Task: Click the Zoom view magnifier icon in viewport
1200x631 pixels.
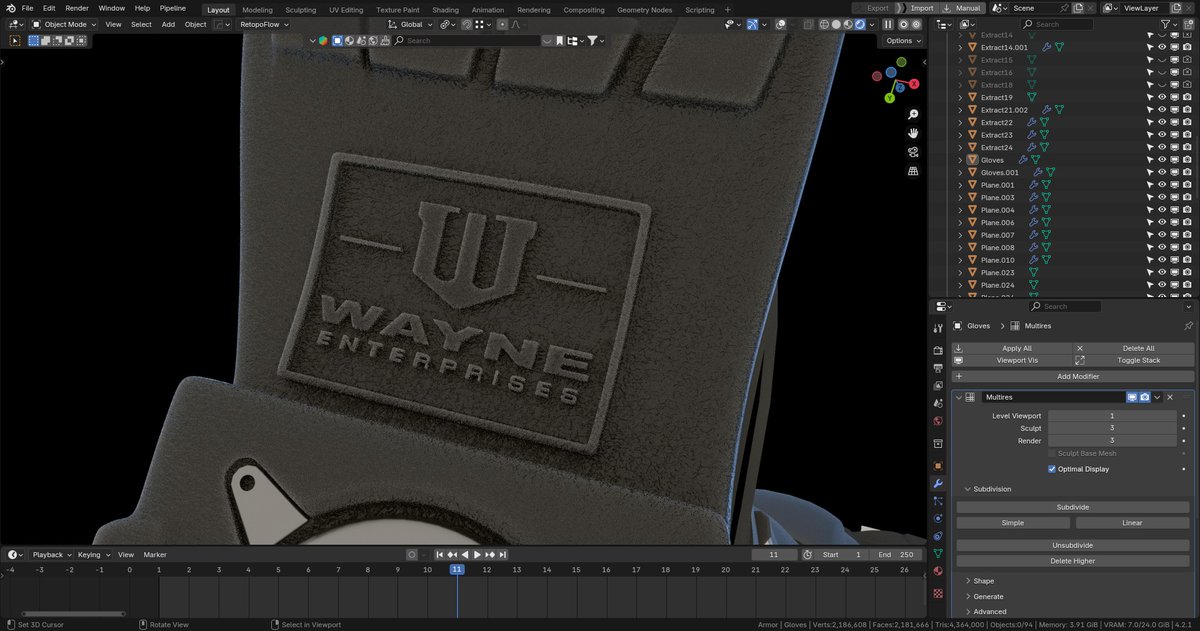Action: 913,114
